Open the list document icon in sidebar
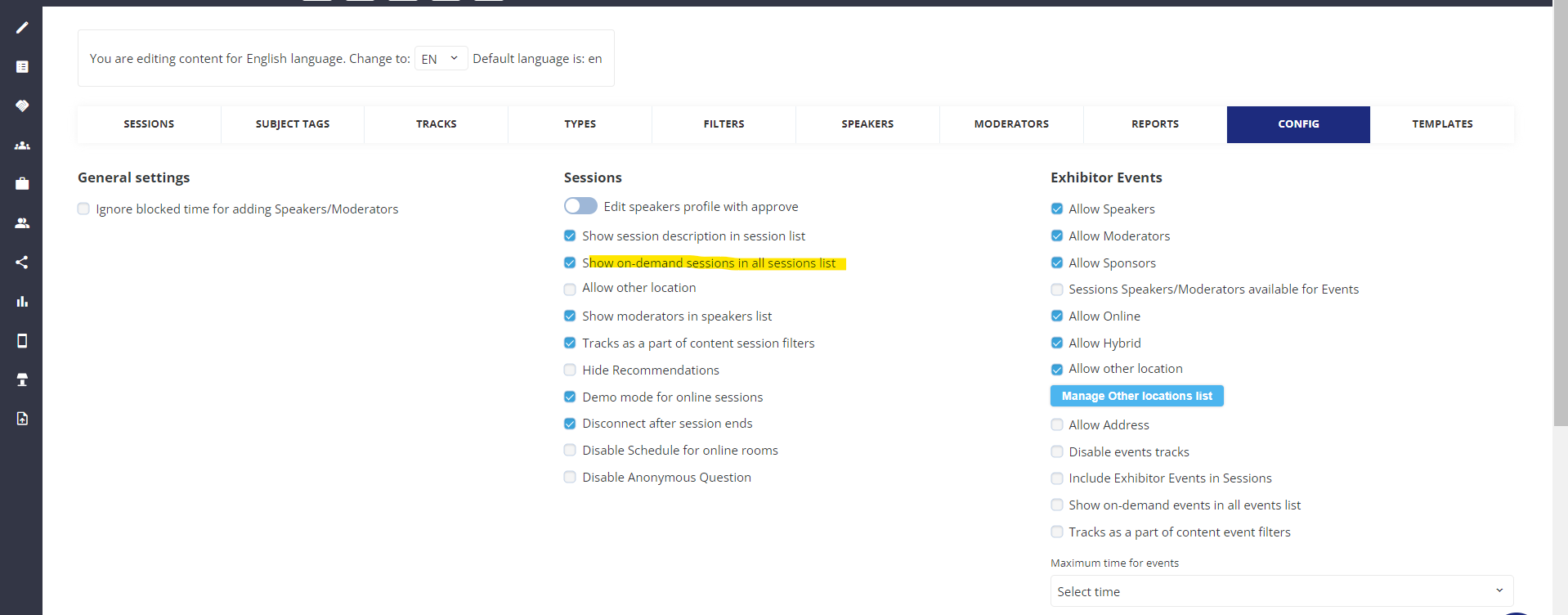The image size is (1568, 615). coord(22,67)
